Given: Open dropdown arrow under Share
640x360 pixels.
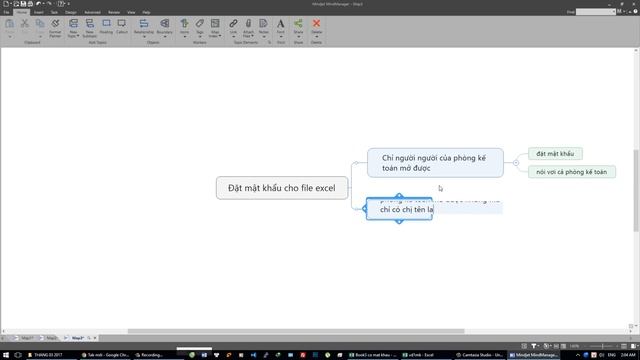Looking at the screenshot, I should click(x=298, y=37).
